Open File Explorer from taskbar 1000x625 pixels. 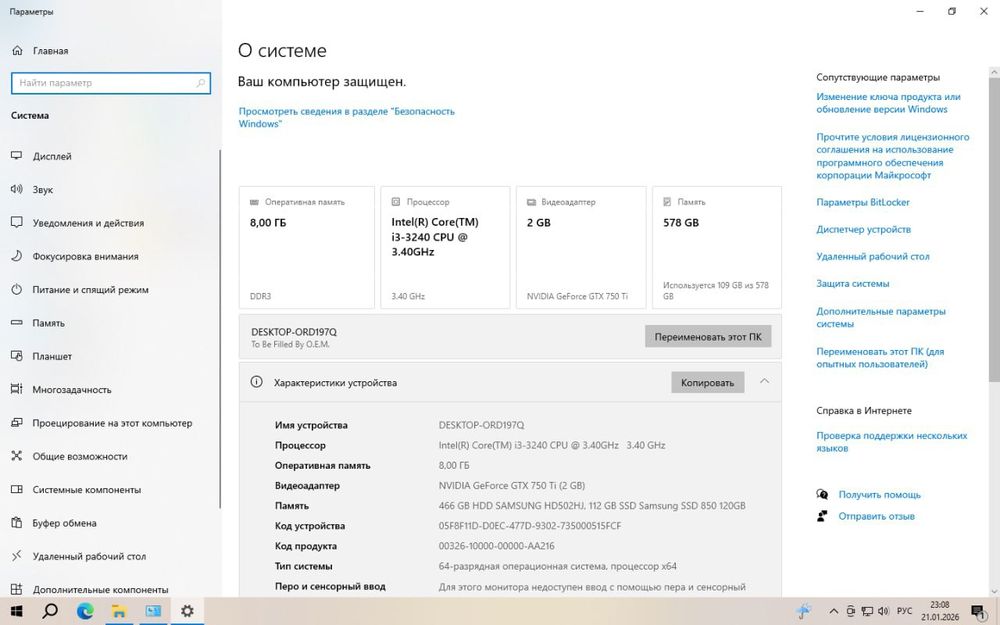(119, 611)
